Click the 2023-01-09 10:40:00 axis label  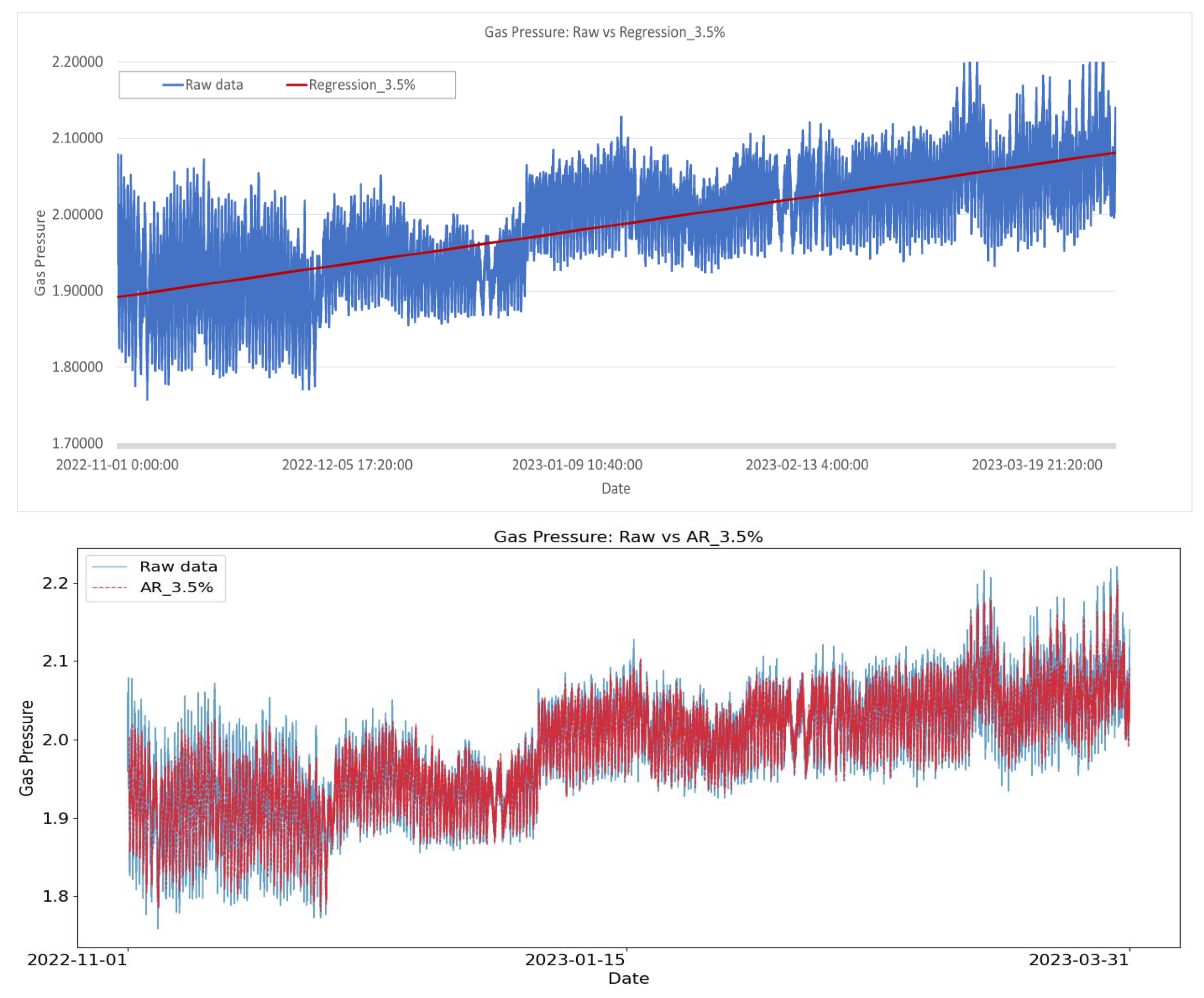coord(577,464)
